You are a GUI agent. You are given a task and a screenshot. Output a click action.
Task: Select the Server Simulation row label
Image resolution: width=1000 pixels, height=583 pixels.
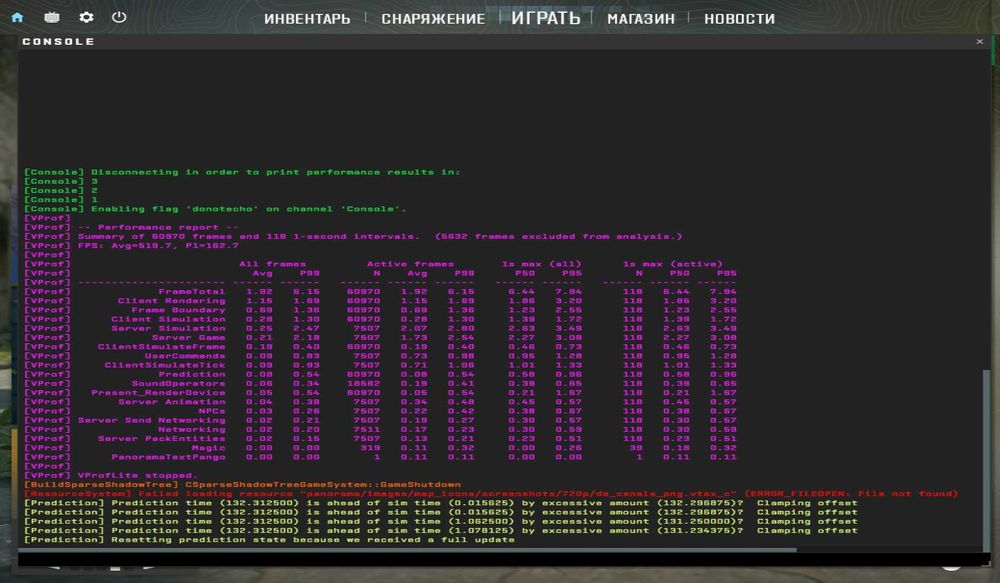[x=168, y=328]
